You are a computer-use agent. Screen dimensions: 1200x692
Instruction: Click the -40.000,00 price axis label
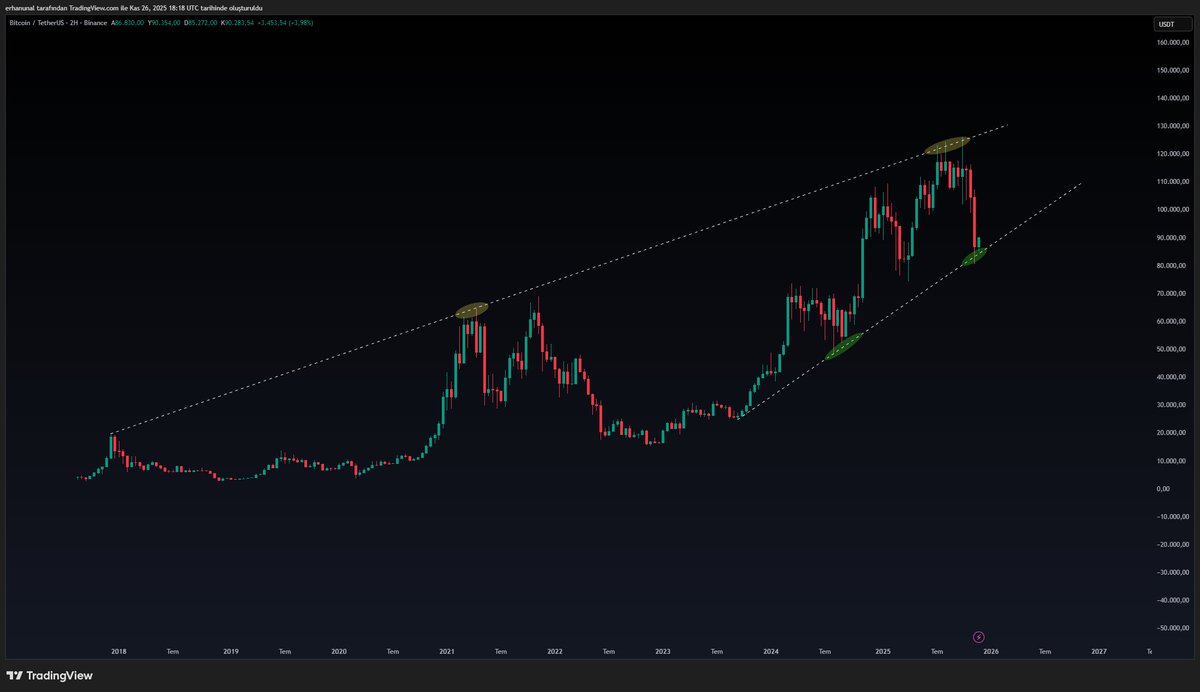pos(1172,601)
